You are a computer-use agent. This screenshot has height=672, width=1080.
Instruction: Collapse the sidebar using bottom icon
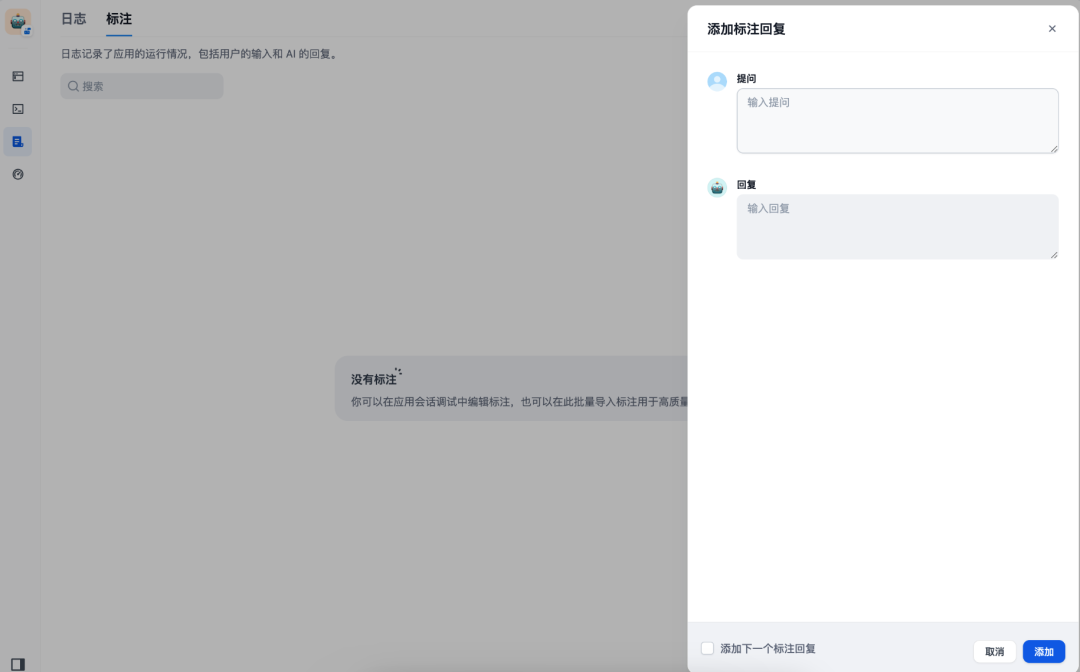17,652
